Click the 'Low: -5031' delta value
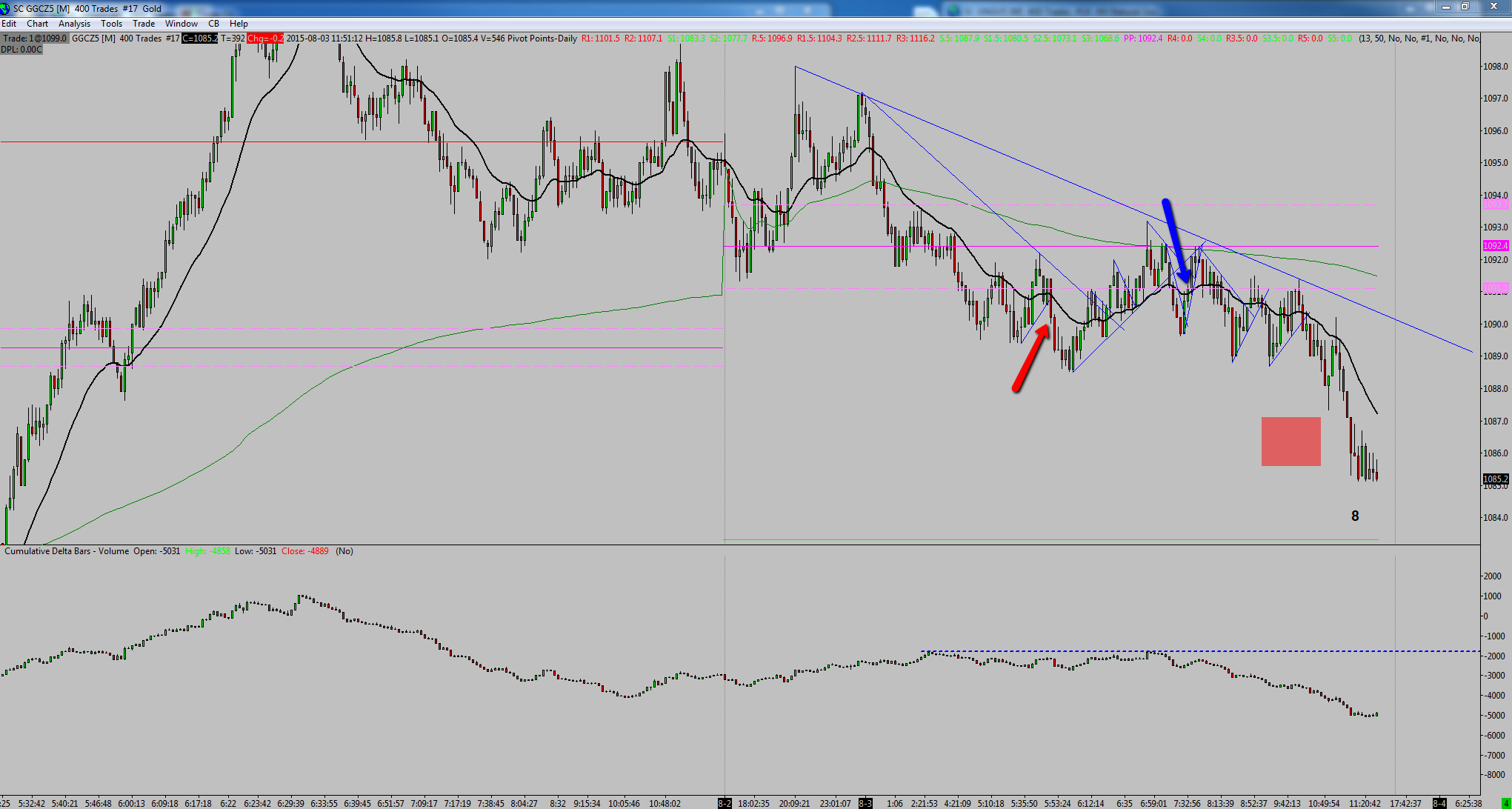Viewport: 1512px width, 809px height. [256, 551]
